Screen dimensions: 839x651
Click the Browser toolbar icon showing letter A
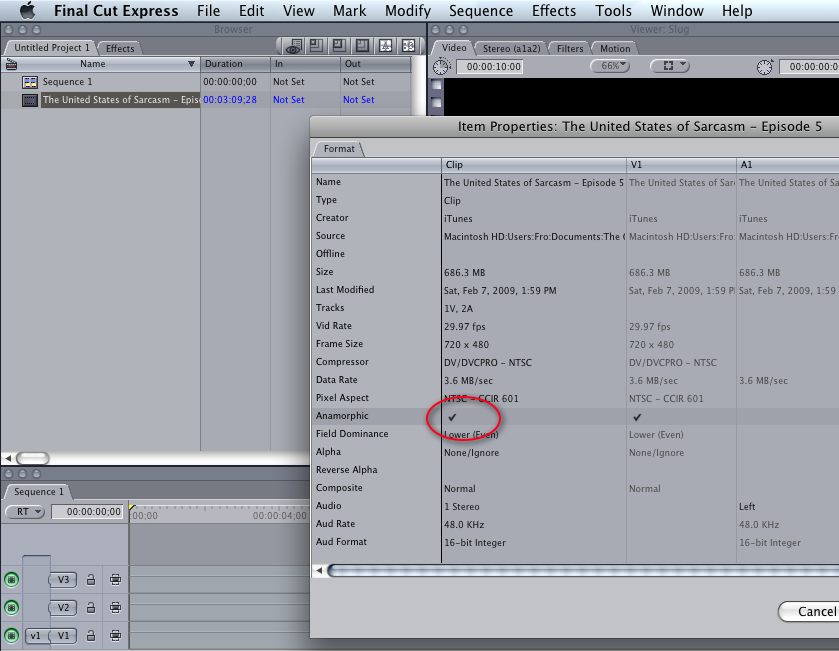point(385,47)
